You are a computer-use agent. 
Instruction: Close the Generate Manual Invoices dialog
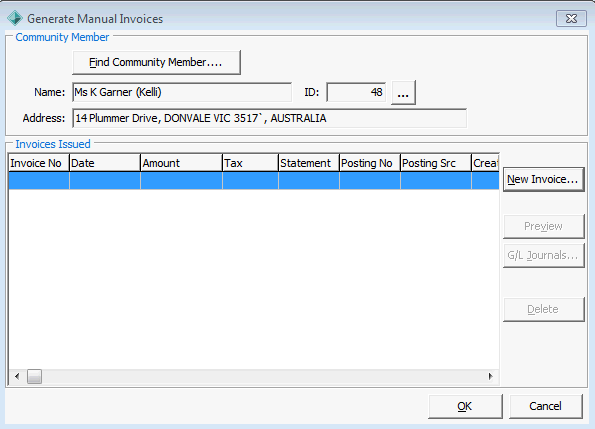(x=571, y=19)
